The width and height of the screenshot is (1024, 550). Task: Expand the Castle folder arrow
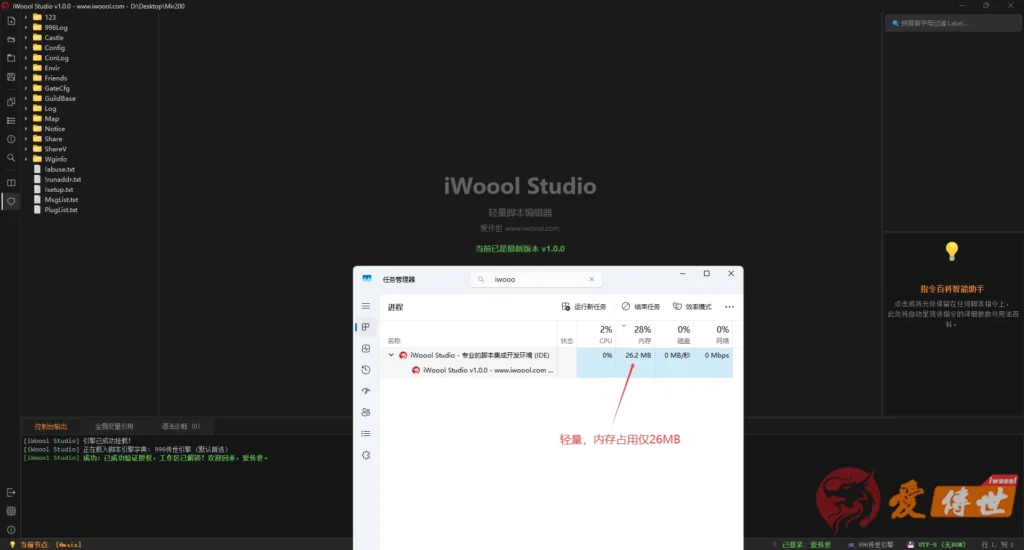[26, 38]
